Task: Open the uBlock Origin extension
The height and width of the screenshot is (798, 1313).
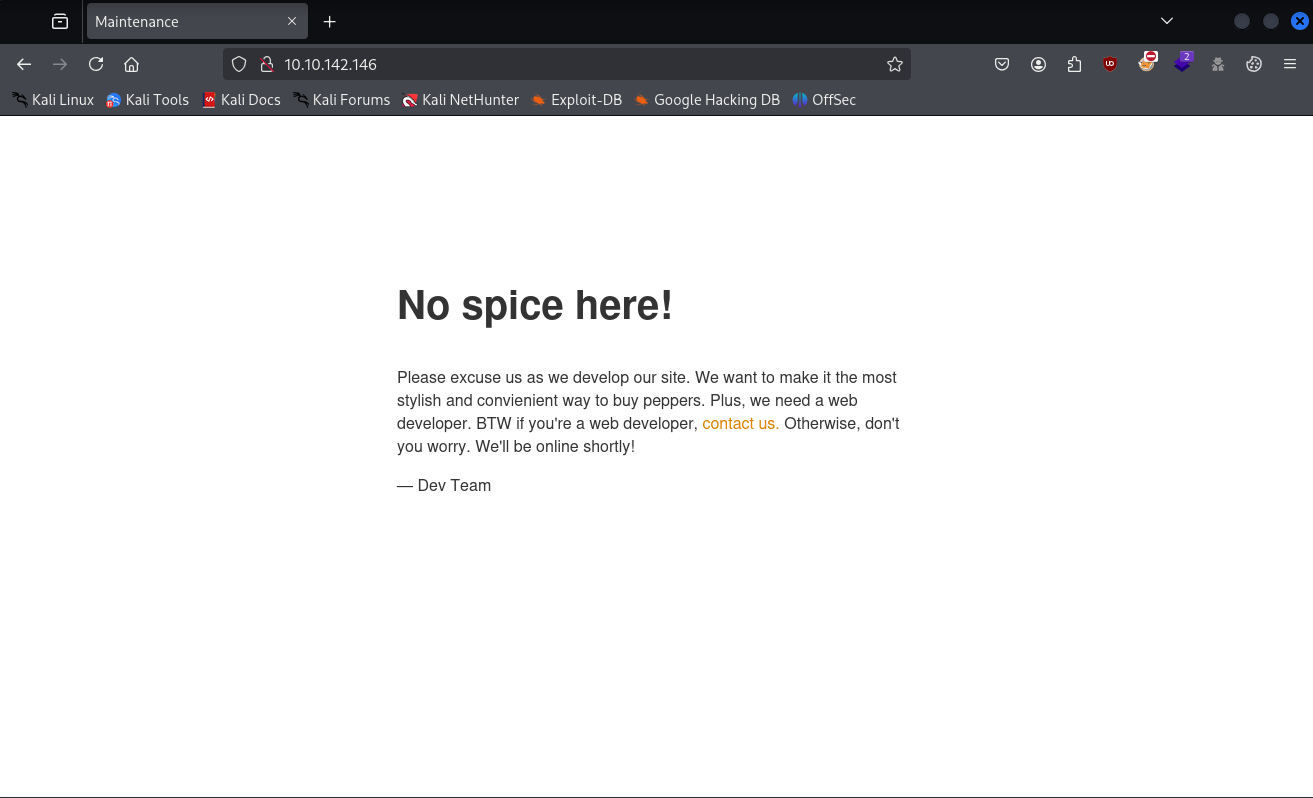Action: coord(1110,64)
